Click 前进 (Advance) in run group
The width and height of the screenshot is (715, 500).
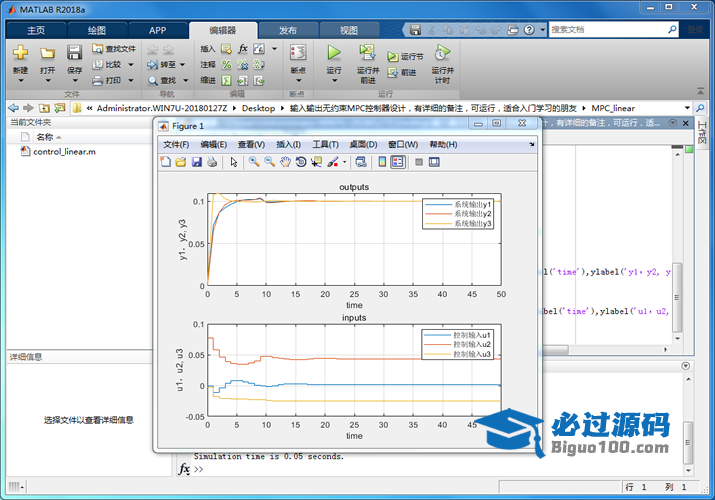click(x=402, y=72)
